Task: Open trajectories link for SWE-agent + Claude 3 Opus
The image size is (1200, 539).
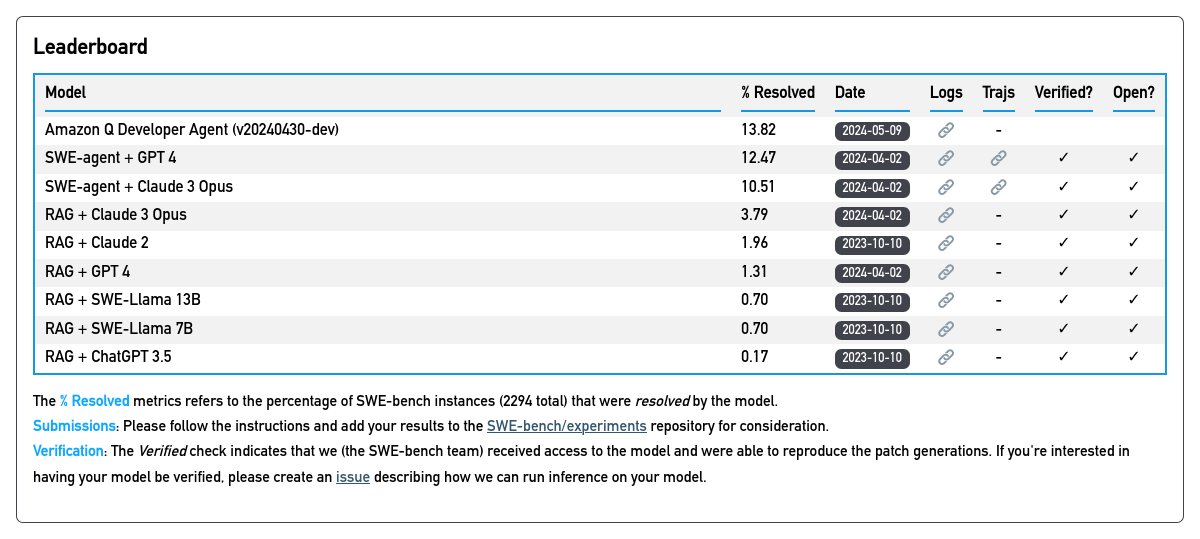Action: click(998, 187)
